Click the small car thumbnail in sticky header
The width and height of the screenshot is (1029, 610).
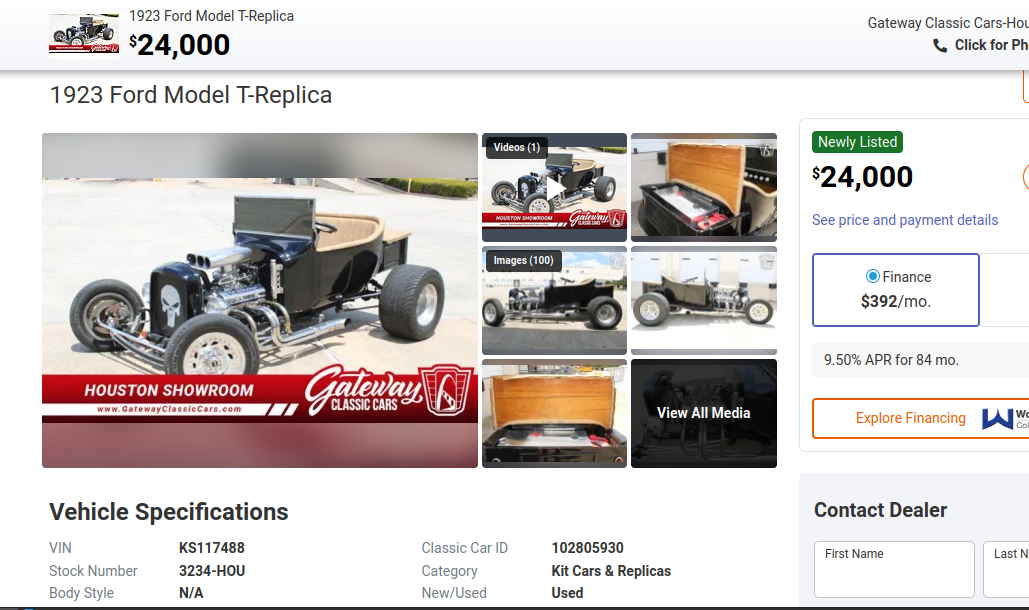84,35
